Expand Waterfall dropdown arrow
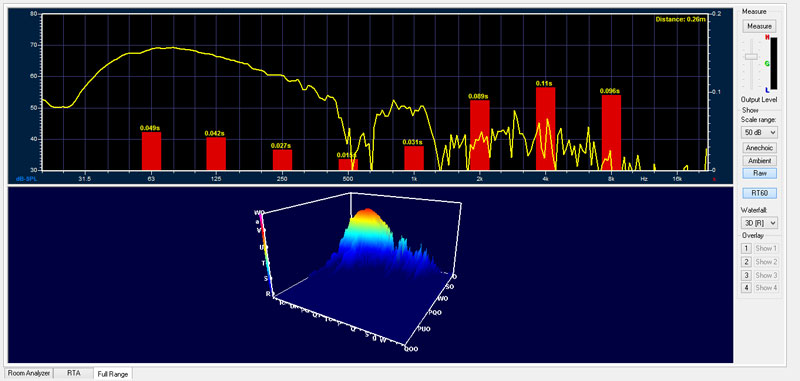The width and height of the screenshot is (800, 381). click(x=772, y=223)
